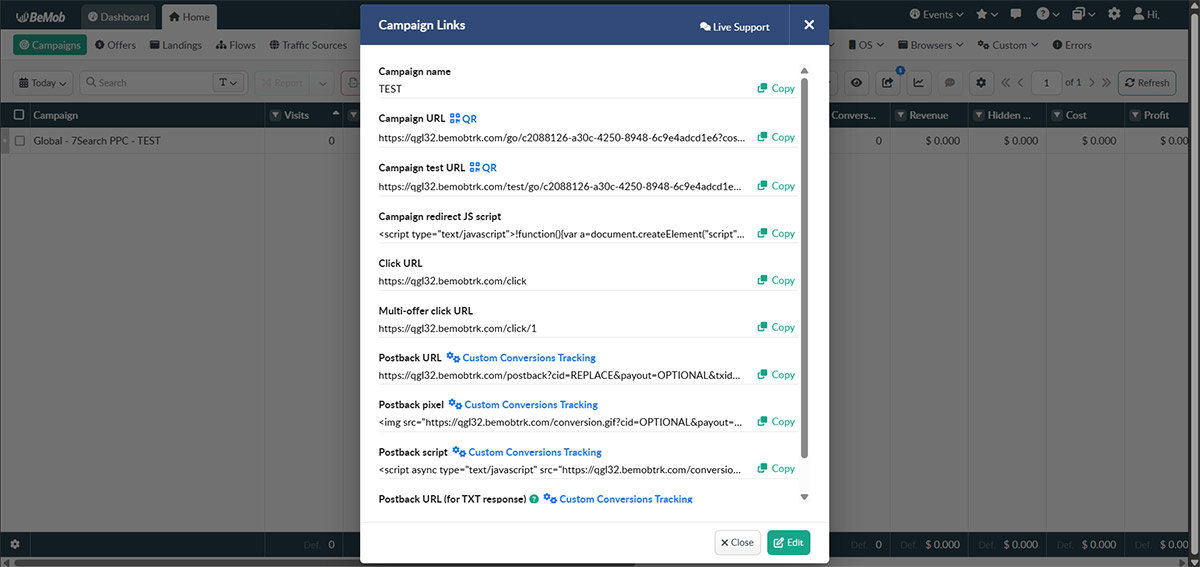The image size is (1200, 567).
Task: Open Live Support chat
Action: [x=735, y=27]
